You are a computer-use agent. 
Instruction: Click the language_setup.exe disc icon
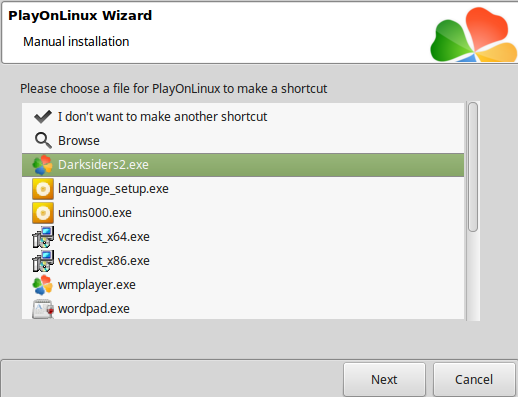coord(43,189)
